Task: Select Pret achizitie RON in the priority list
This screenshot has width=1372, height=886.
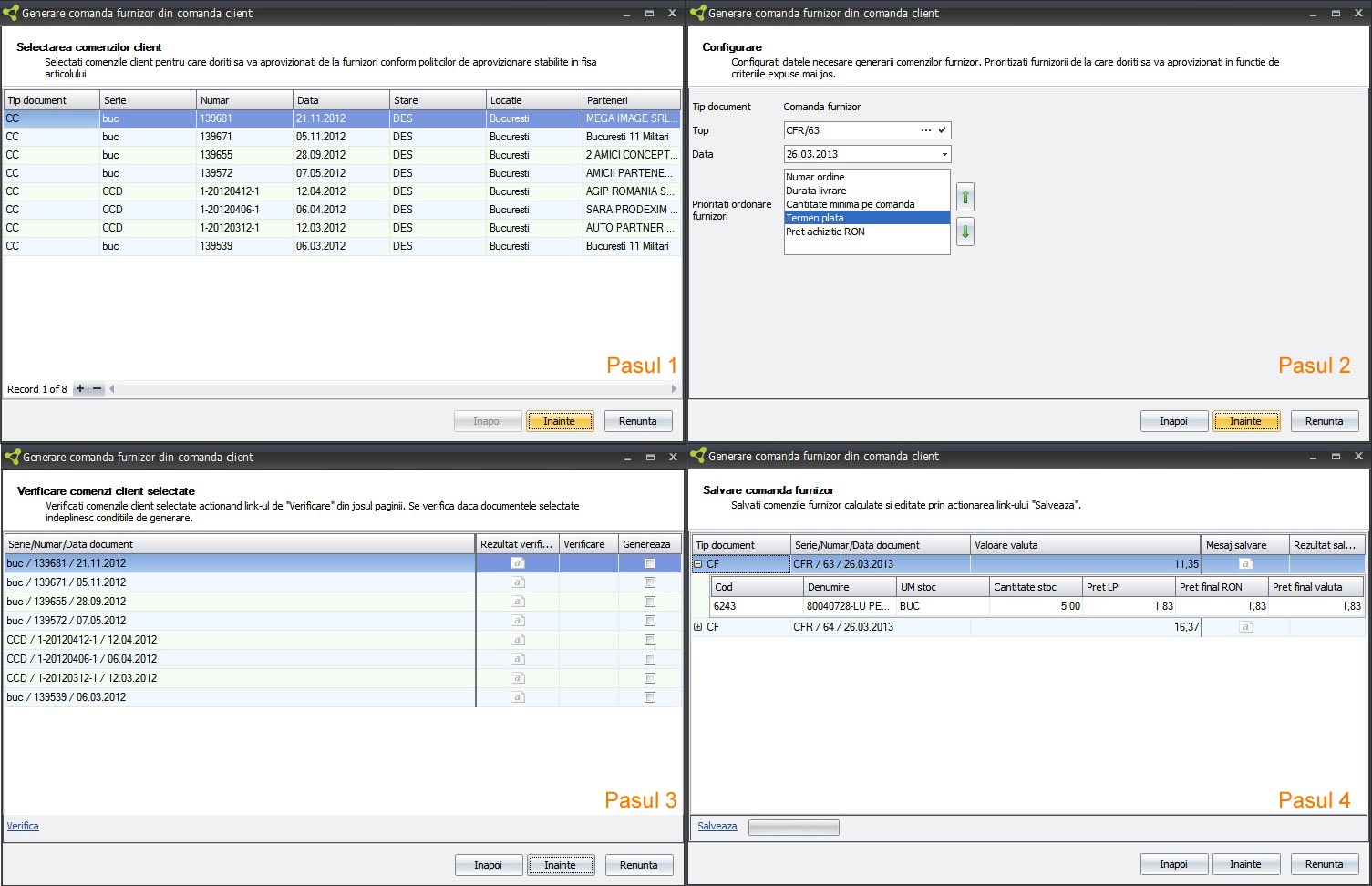Action: click(867, 232)
